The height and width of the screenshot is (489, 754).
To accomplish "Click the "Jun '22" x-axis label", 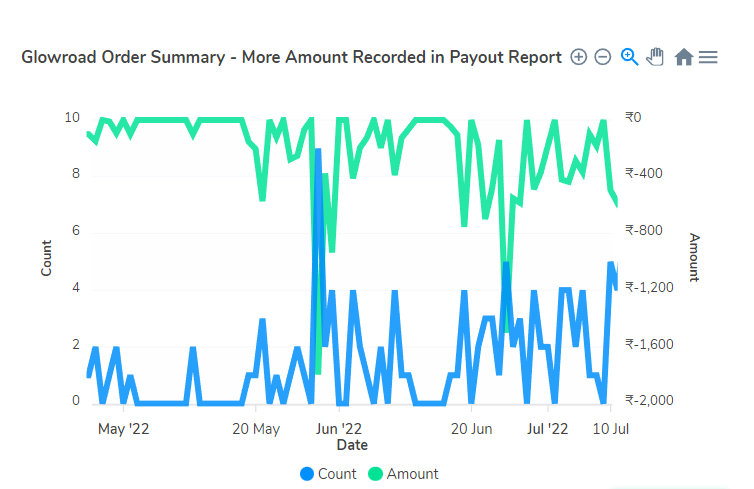I will pyautogui.click(x=339, y=428).
